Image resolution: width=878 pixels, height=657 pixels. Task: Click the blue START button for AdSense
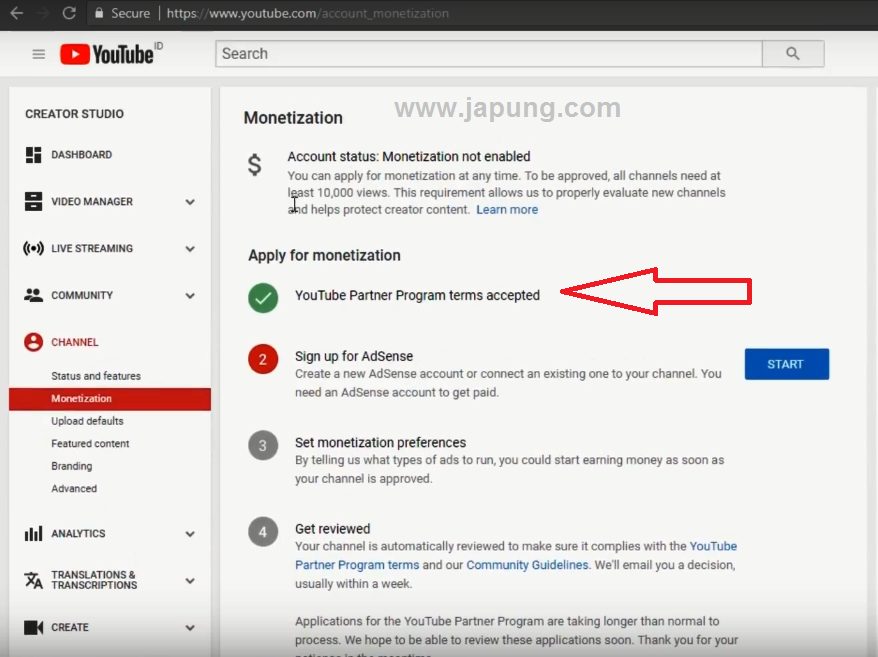pos(787,364)
